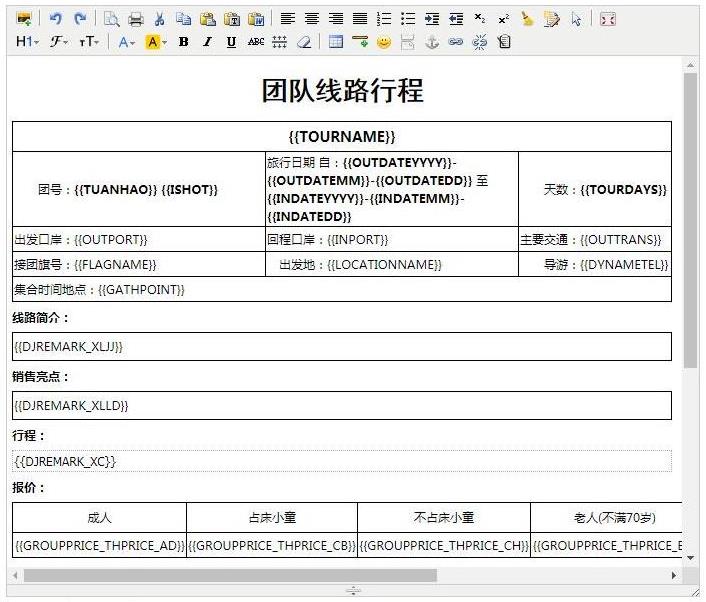Click the editor resize grip handle
The height and width of the screenshot is (602, 706).
point(696,592)
